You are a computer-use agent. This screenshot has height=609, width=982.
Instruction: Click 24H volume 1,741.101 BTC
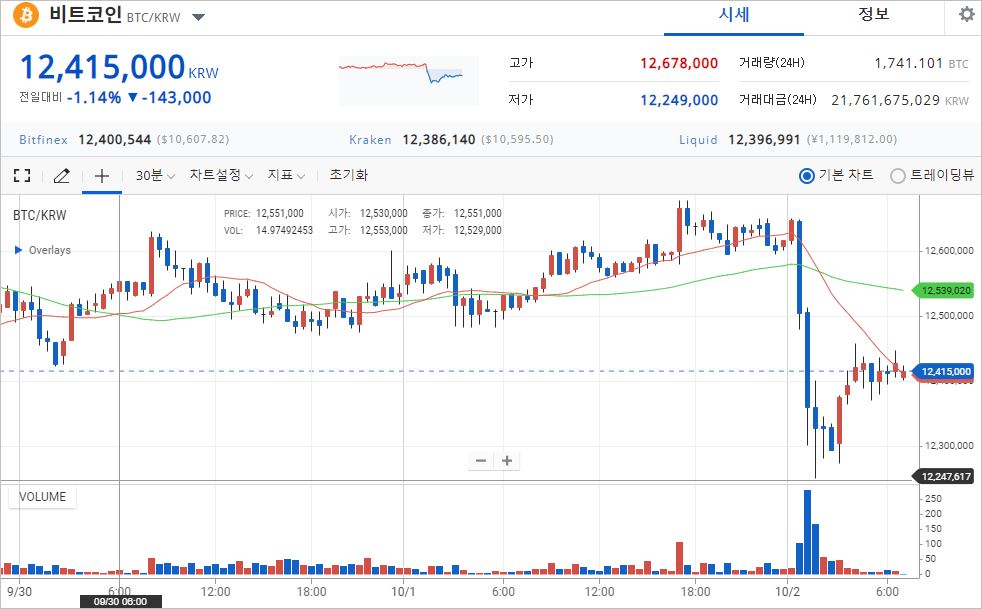point(921,63)
